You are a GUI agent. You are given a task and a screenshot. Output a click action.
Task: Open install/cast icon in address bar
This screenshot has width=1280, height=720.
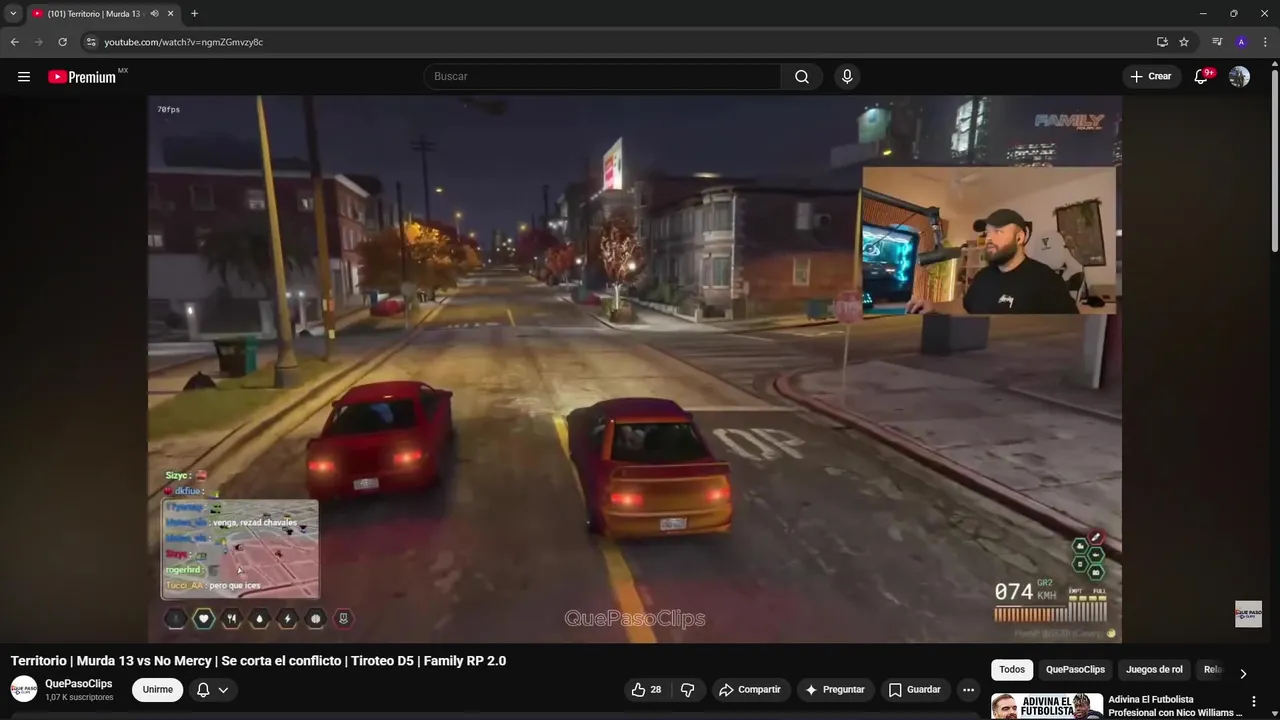click(1162, 42)
